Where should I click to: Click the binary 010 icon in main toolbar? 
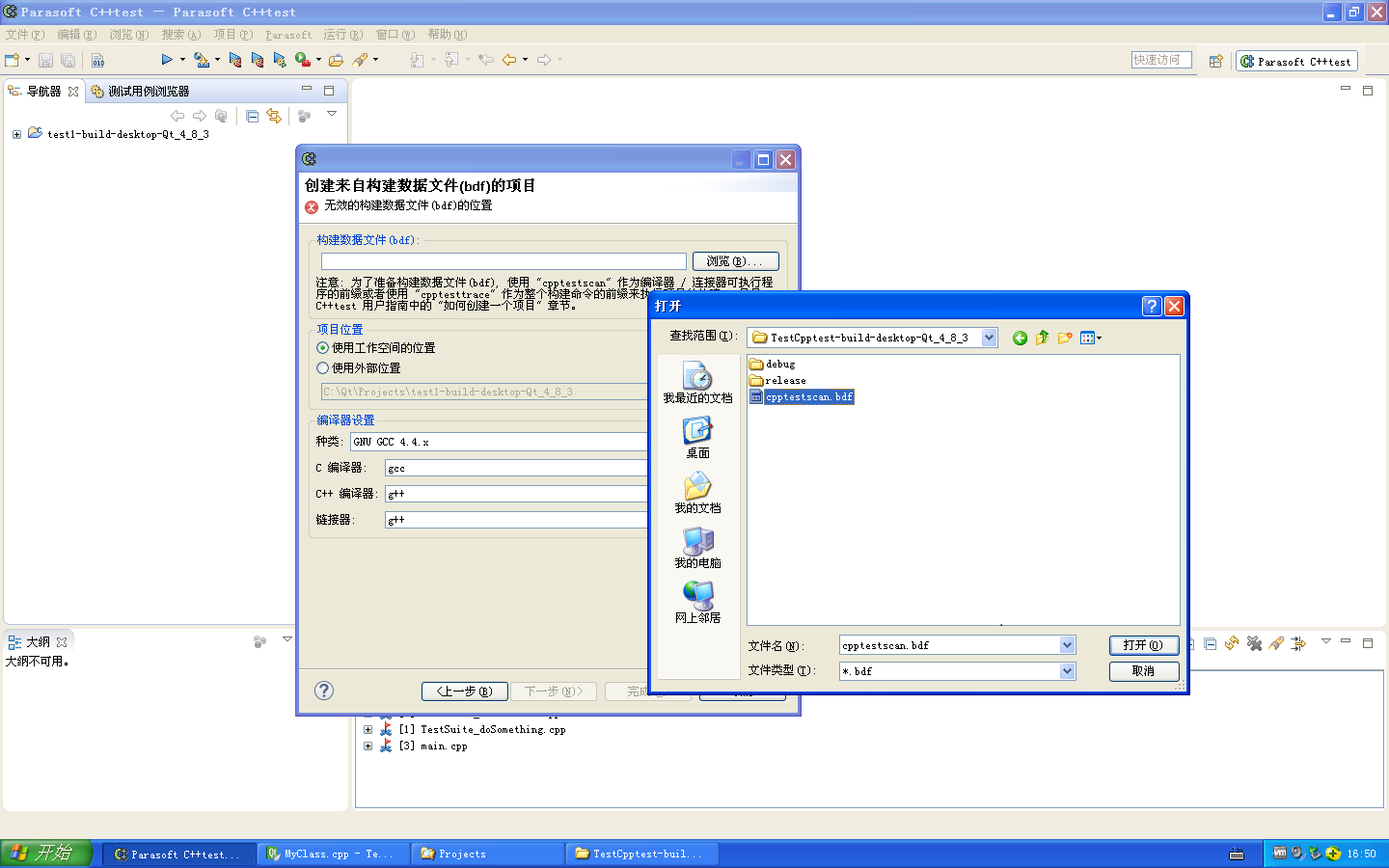(97, 60)
